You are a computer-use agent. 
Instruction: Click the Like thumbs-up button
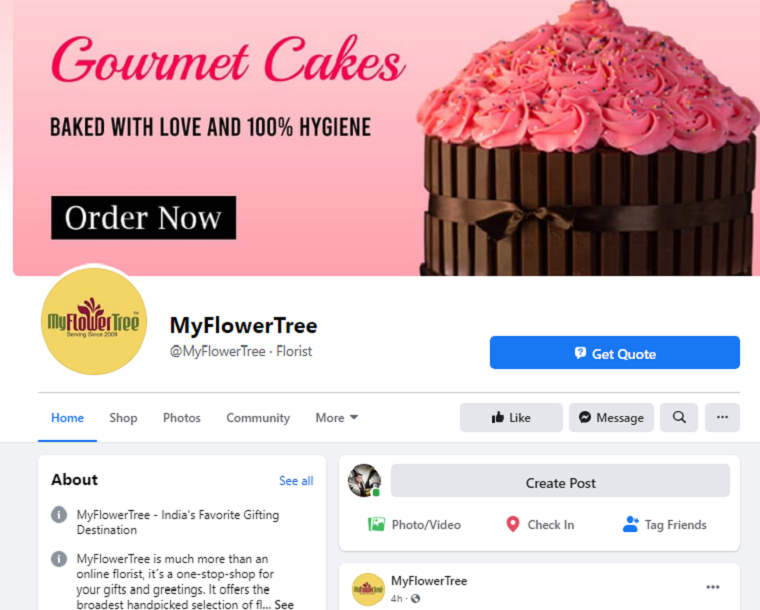(511, 417)
